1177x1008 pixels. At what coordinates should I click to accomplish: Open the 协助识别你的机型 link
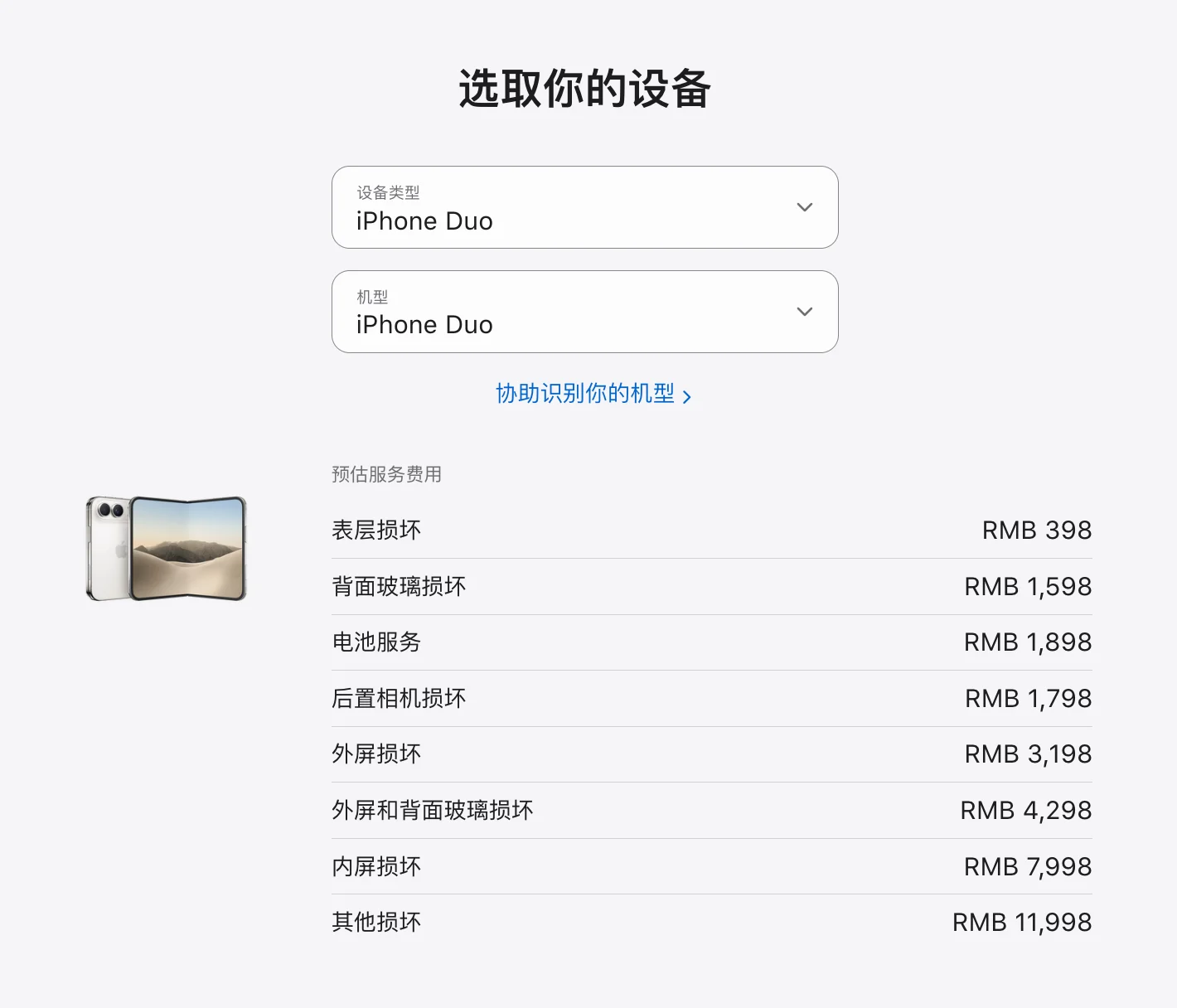click(593, 394)
